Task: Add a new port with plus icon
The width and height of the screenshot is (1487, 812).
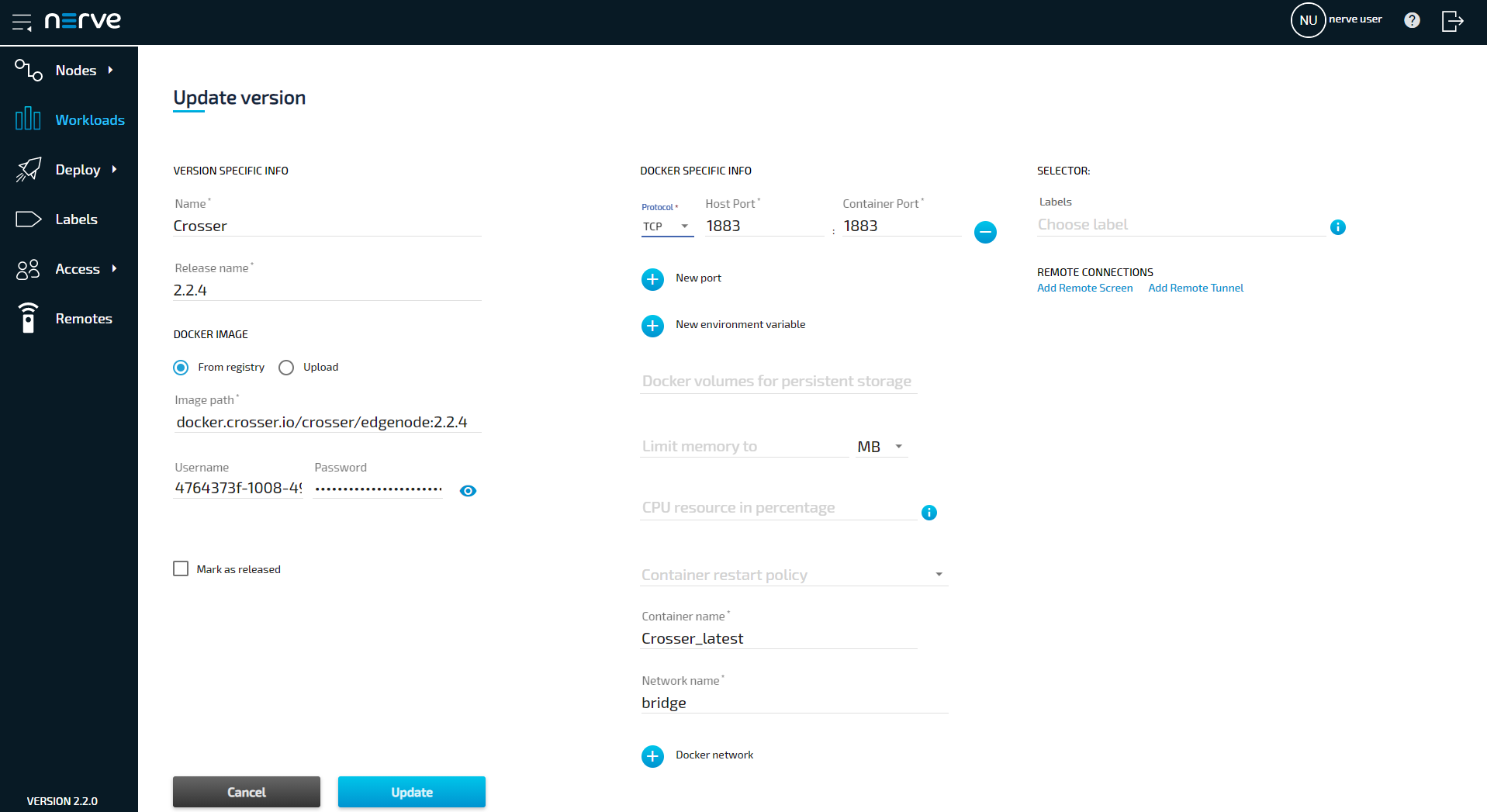Action: point(652,279)
